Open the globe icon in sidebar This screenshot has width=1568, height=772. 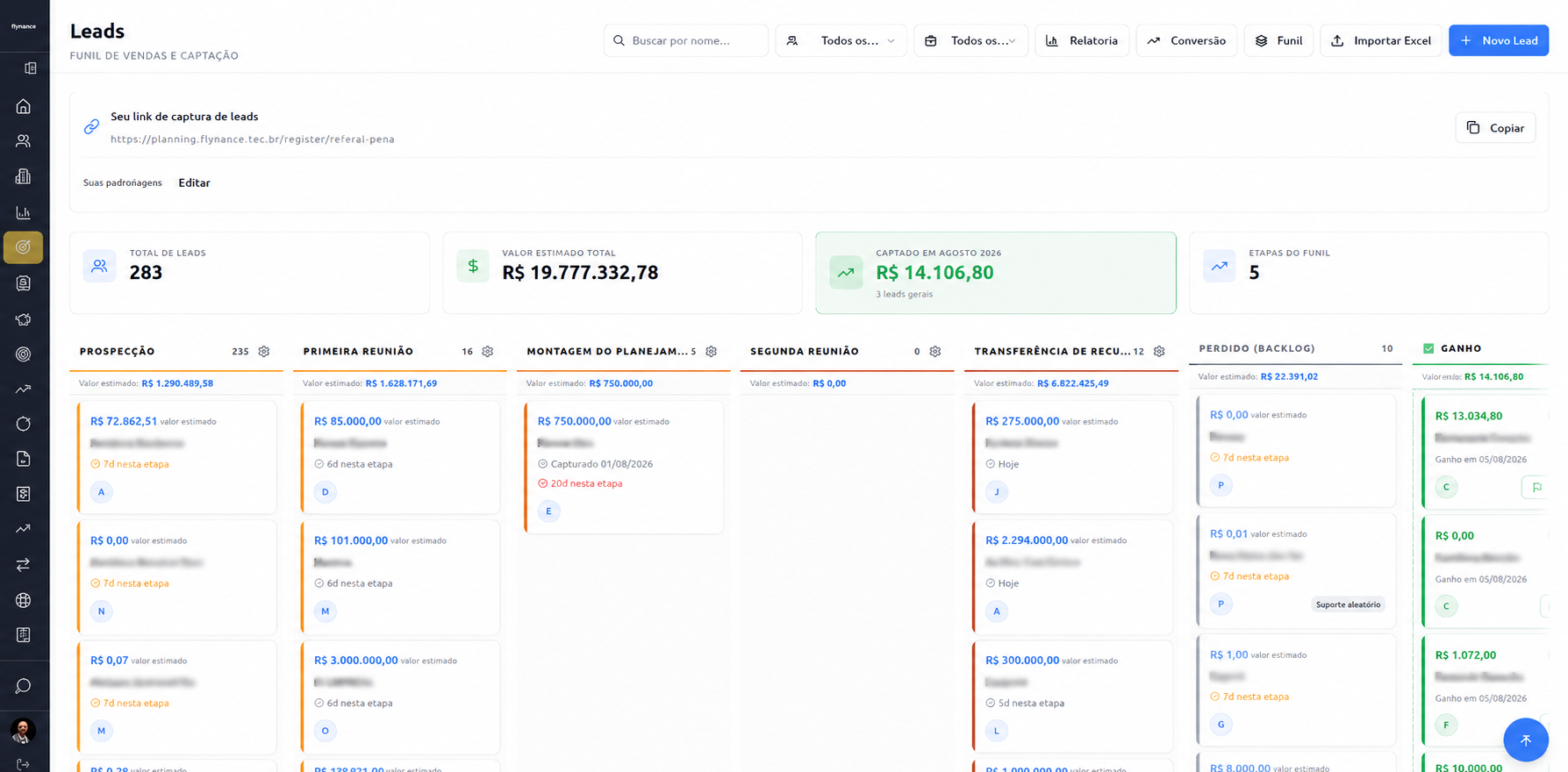click(x=24, y=600)
